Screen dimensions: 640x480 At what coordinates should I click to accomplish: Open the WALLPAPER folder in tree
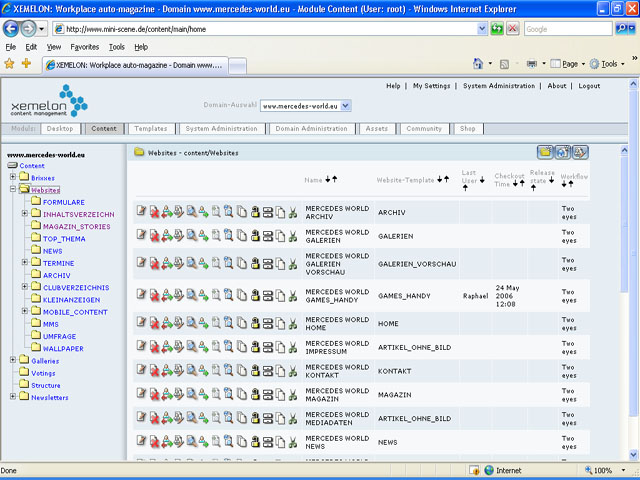(63, 349)
